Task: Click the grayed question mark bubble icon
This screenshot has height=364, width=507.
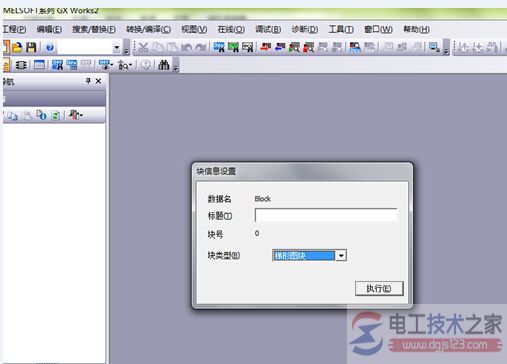Action: pyautogui.click(x=145, y=65)
